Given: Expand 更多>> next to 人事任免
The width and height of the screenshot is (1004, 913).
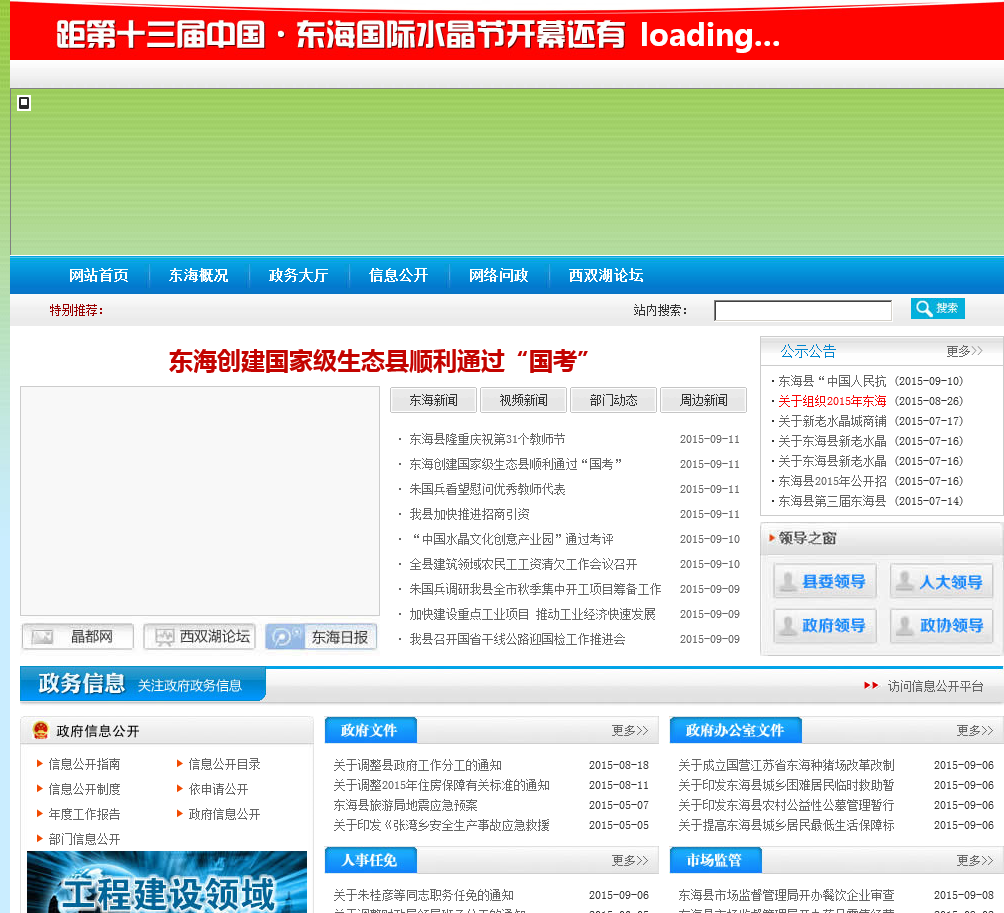Looking at the screenshot, I should (x=629, y=860).
